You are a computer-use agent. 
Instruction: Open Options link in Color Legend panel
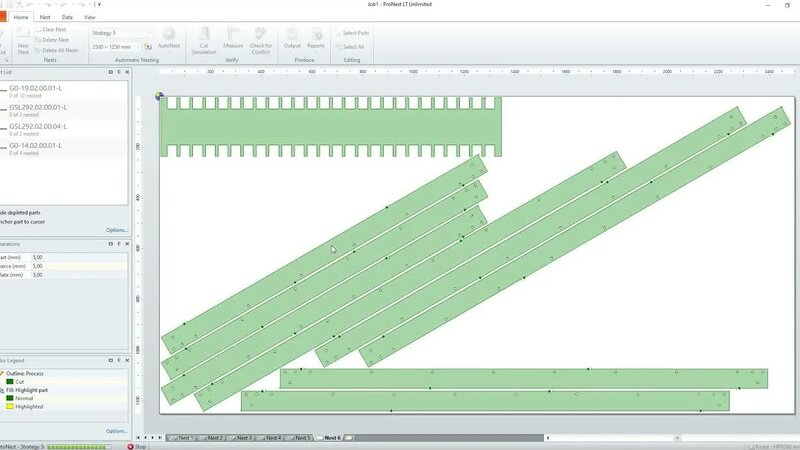point(116,431)
